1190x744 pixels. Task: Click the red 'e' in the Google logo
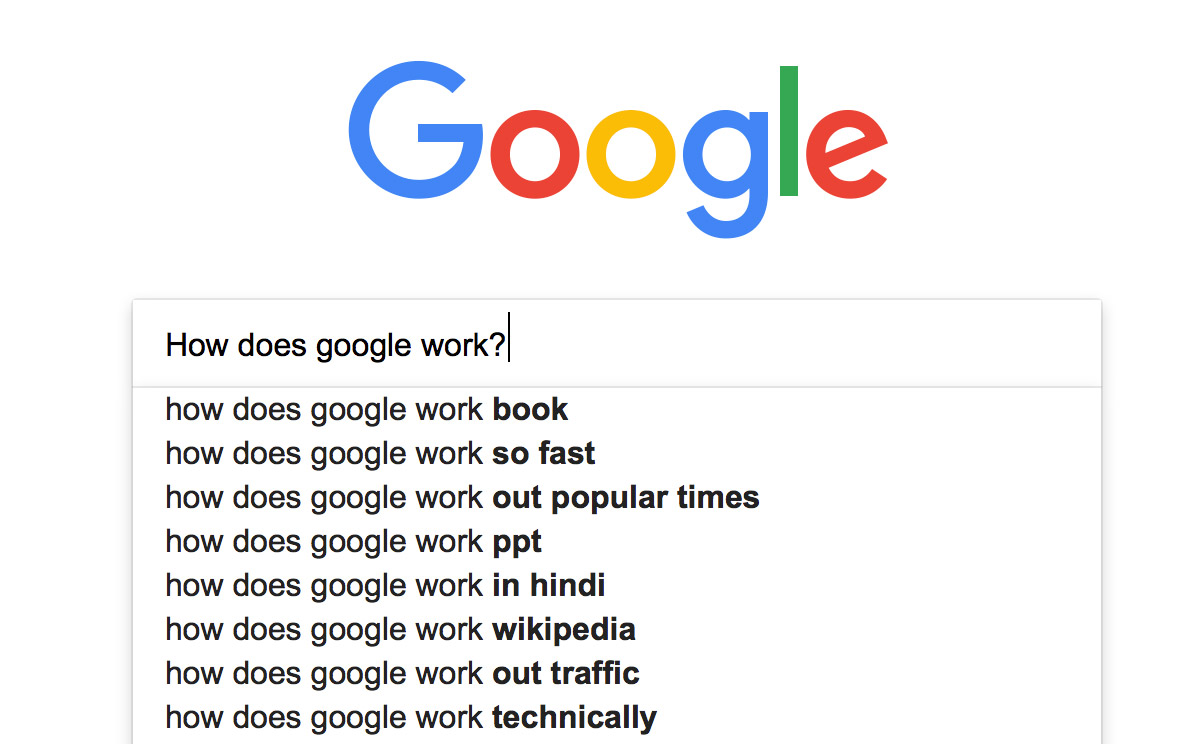pos(845,150)
